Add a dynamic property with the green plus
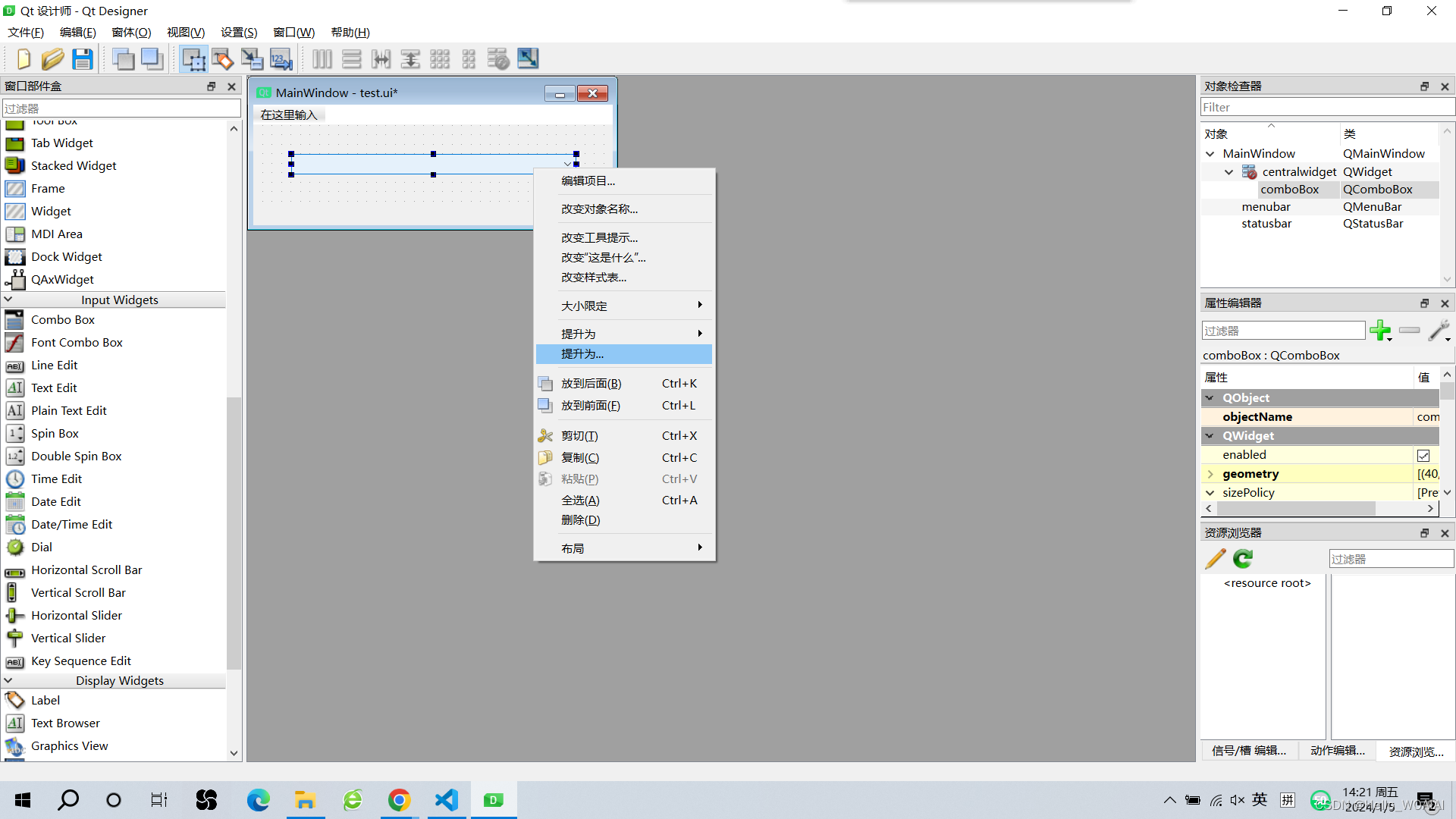 1380,331
